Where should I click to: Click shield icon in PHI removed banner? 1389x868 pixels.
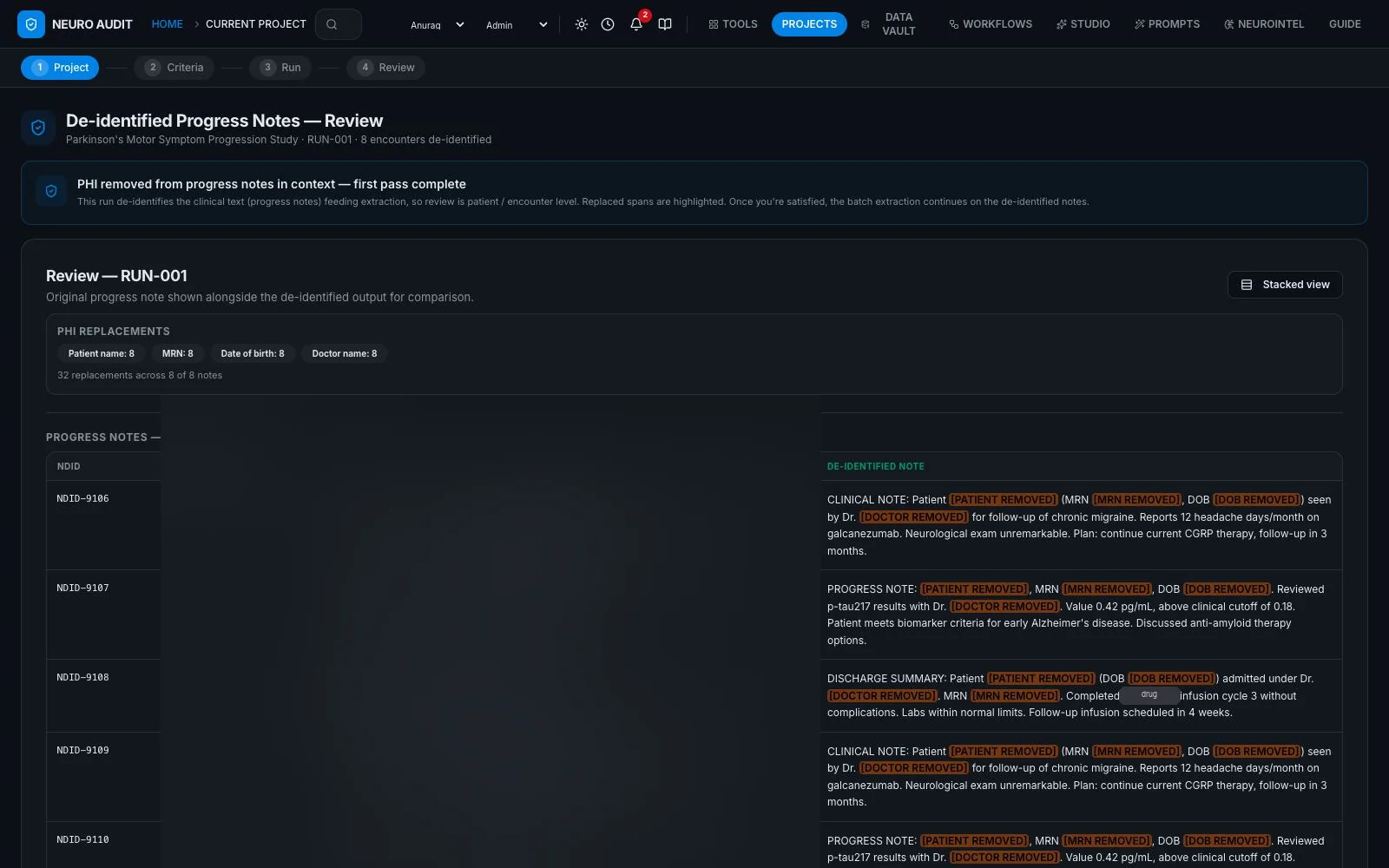pyautogui.click(x=51, y=191)
